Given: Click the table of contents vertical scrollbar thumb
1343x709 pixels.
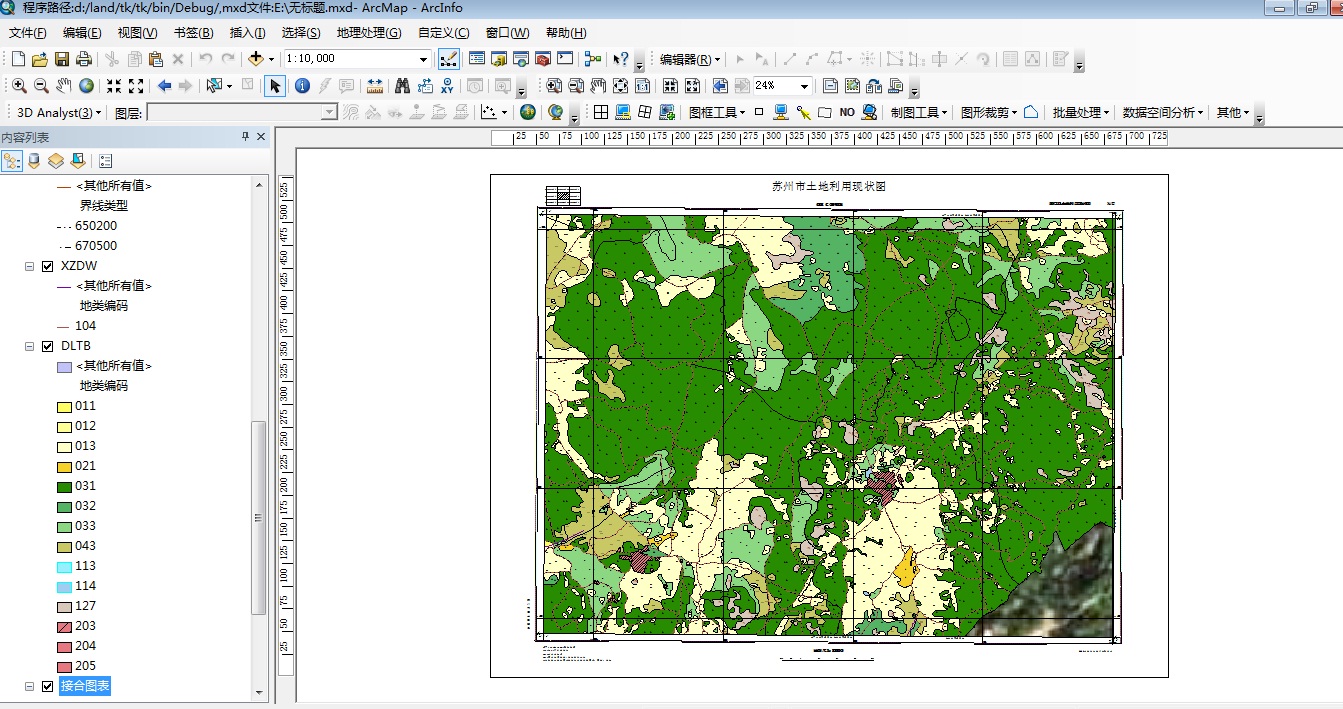Looking at the screenshot, I should click(259, 518).
